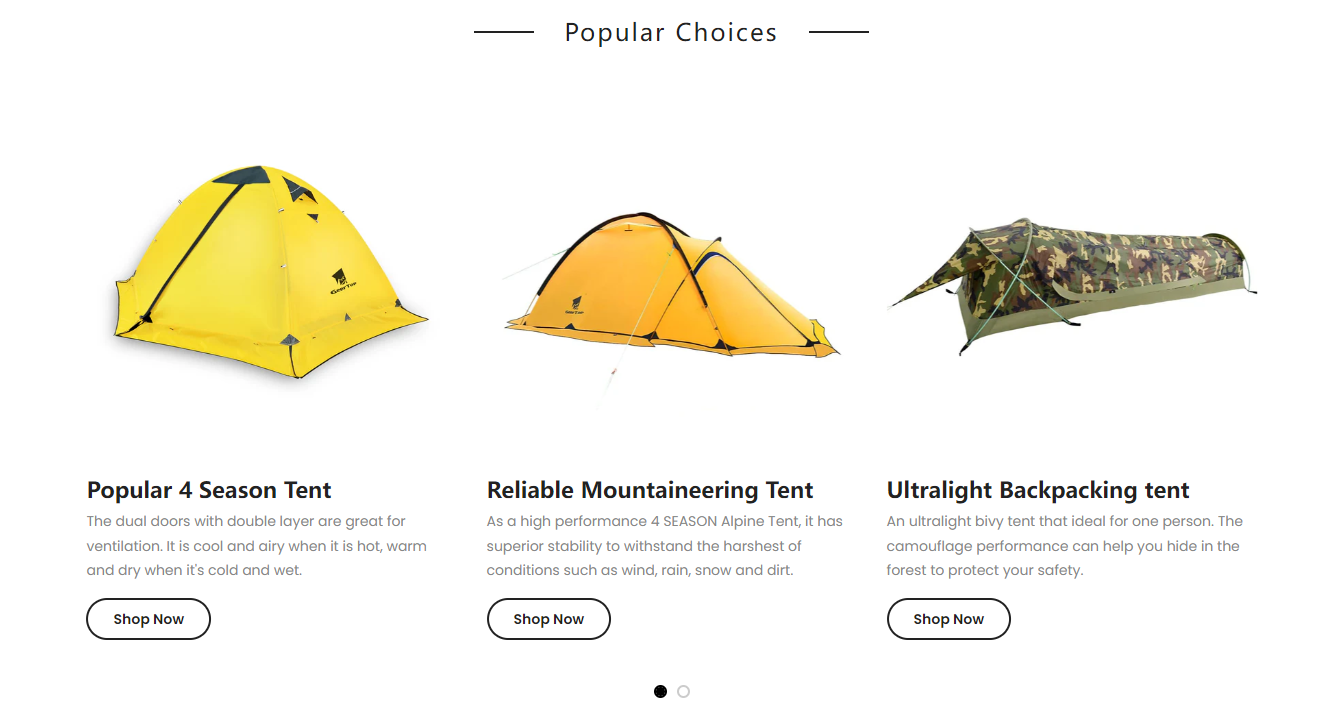
Task: Select the first filled carousel dot
Action: point(660,691)
